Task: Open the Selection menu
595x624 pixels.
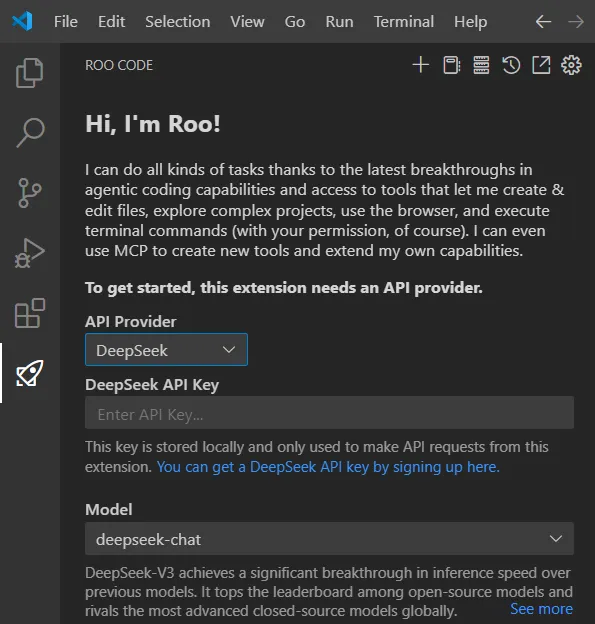Action: 178,21
